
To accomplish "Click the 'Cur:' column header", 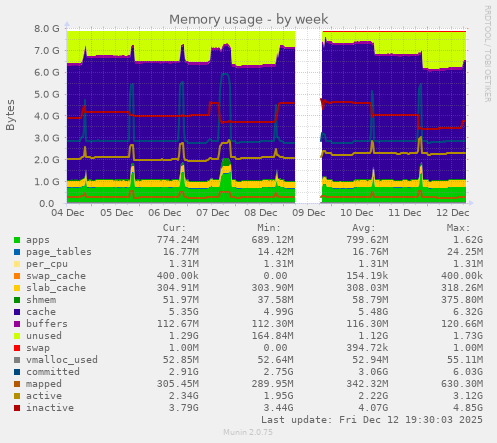I will coord(174,228).
